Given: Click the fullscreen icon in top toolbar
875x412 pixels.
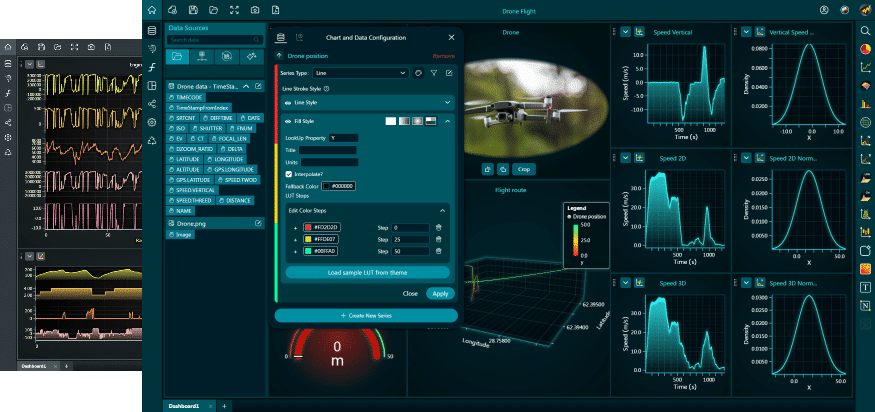Looking at the screenshot, I should click(x=234, y=10).
